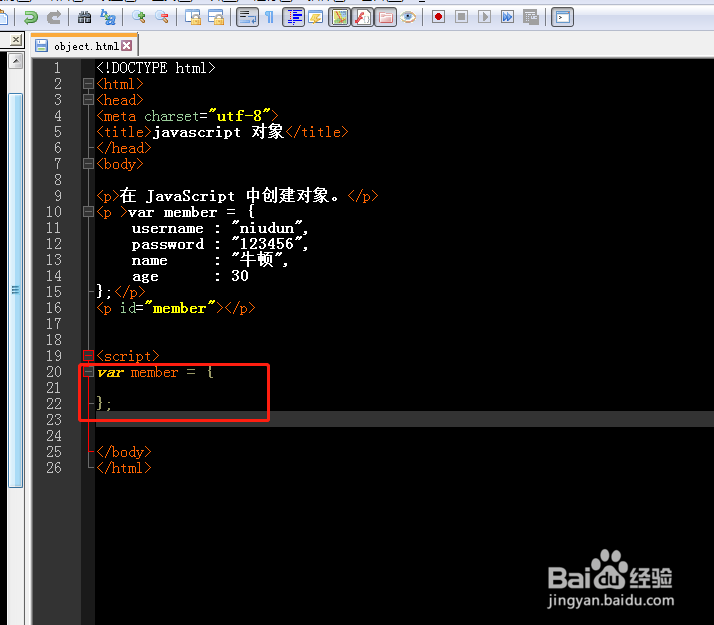
Task: Click line number 26 in the margin
Action: (54, 467)
